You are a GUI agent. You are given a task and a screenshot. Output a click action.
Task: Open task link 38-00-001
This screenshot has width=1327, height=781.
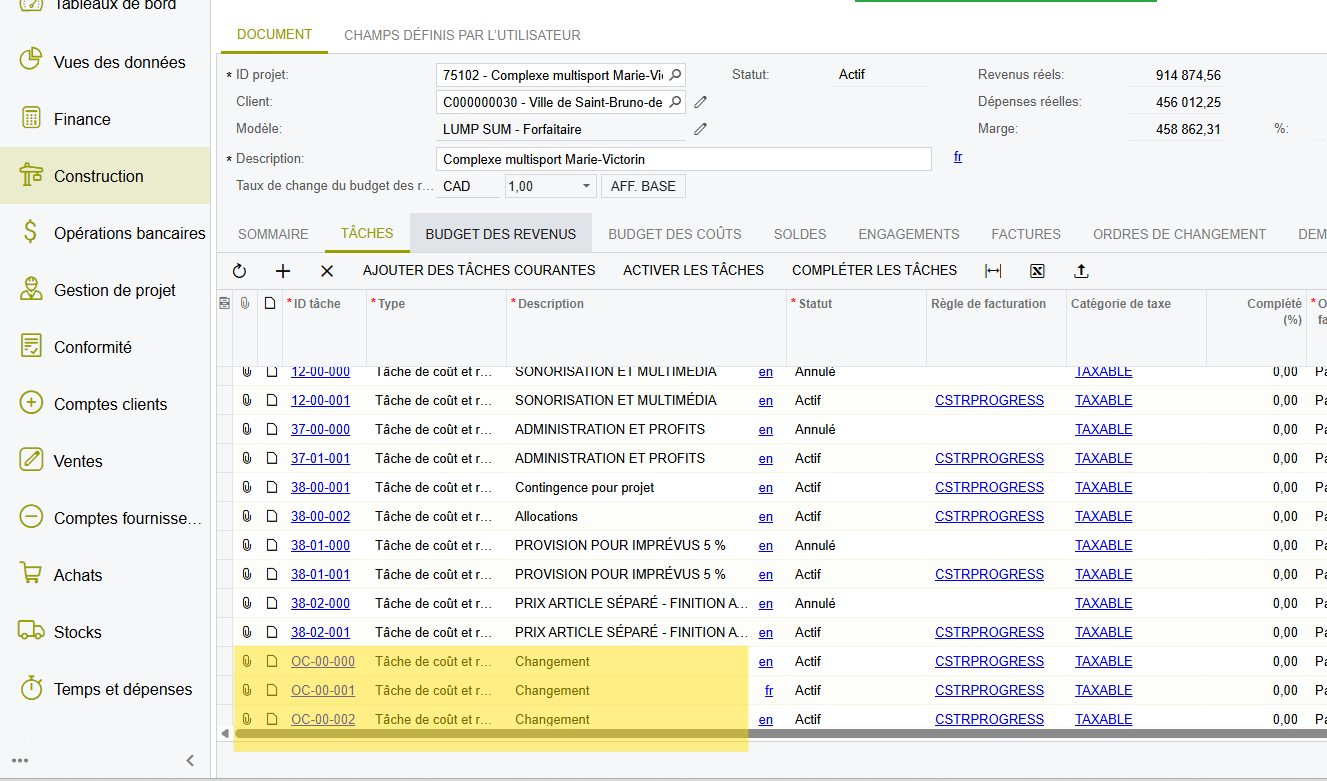pos(320,488)
